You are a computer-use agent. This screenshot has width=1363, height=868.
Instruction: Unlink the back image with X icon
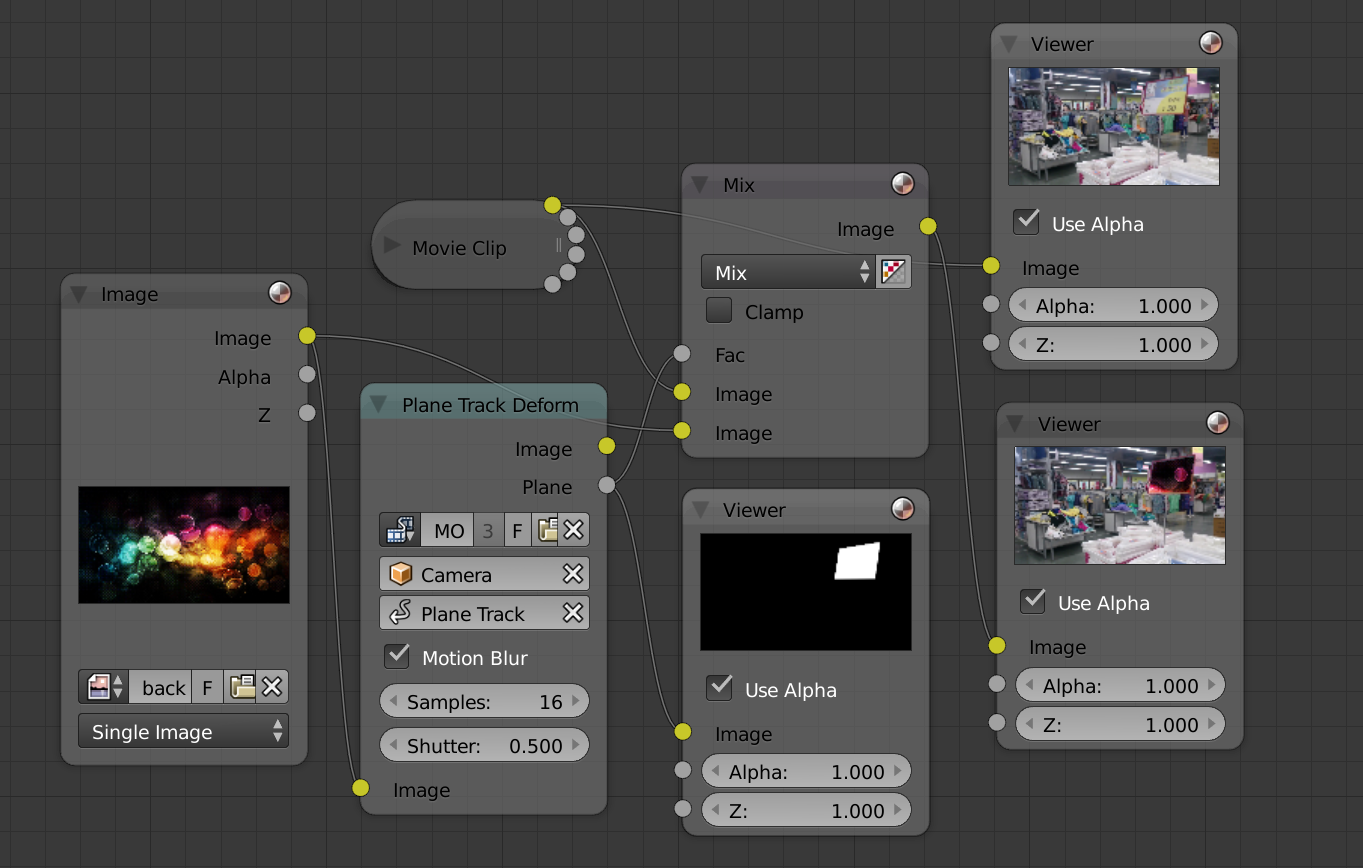pos(272,687)
